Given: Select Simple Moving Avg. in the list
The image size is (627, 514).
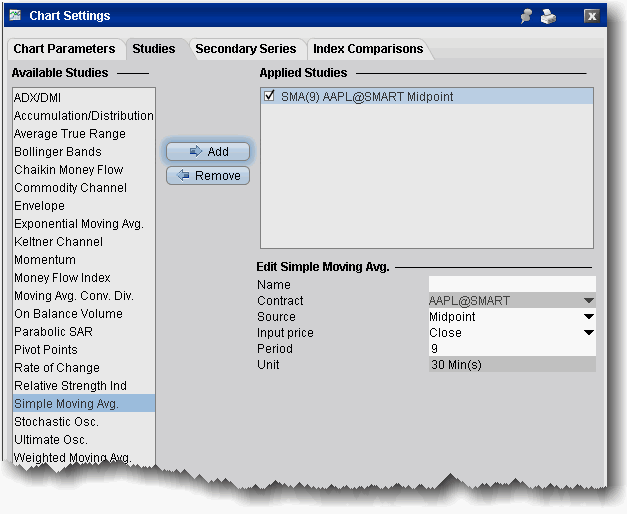Looking at the screenshot, I should click(66, 404).
